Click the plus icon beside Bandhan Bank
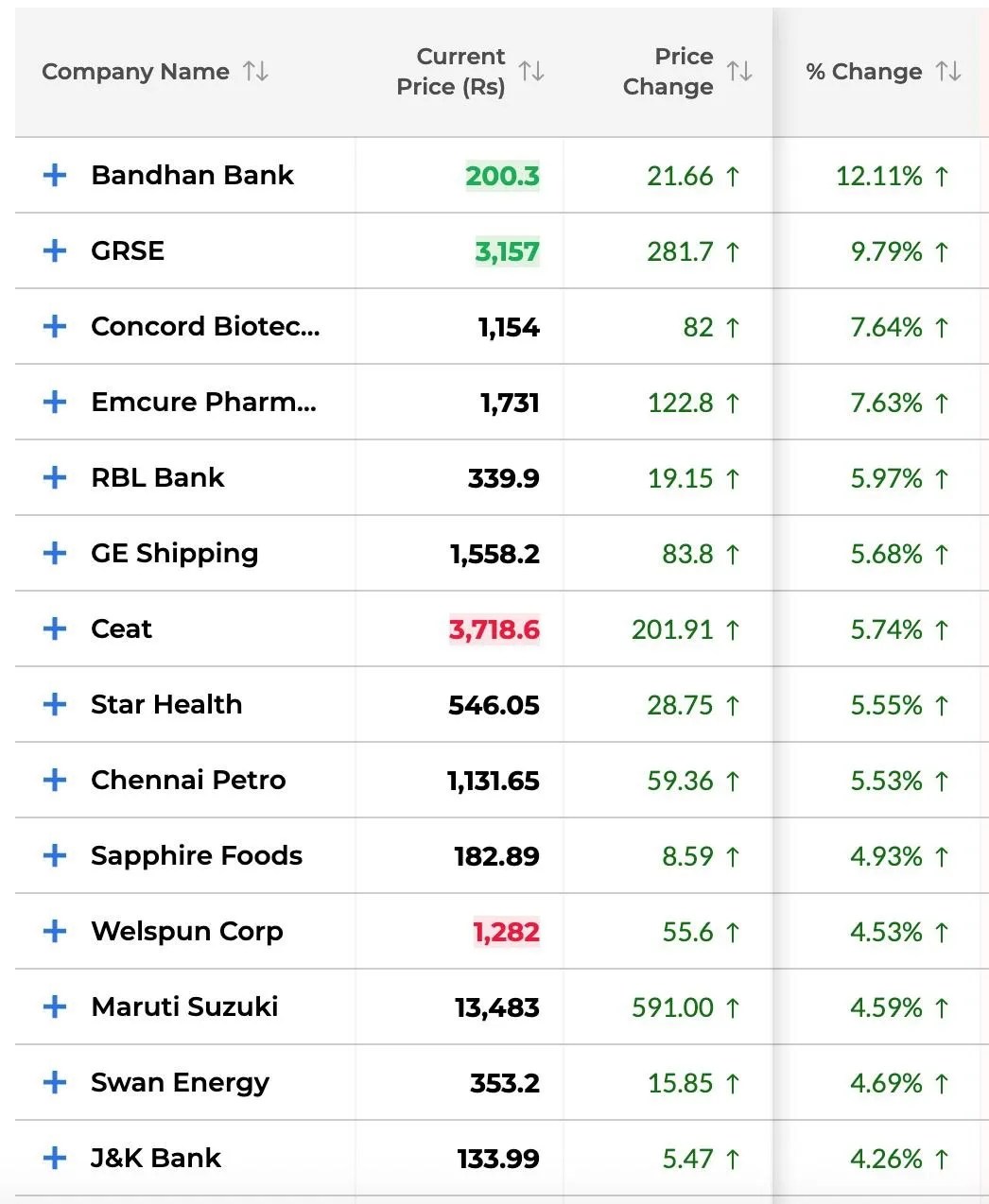 [x=55, y=176]
